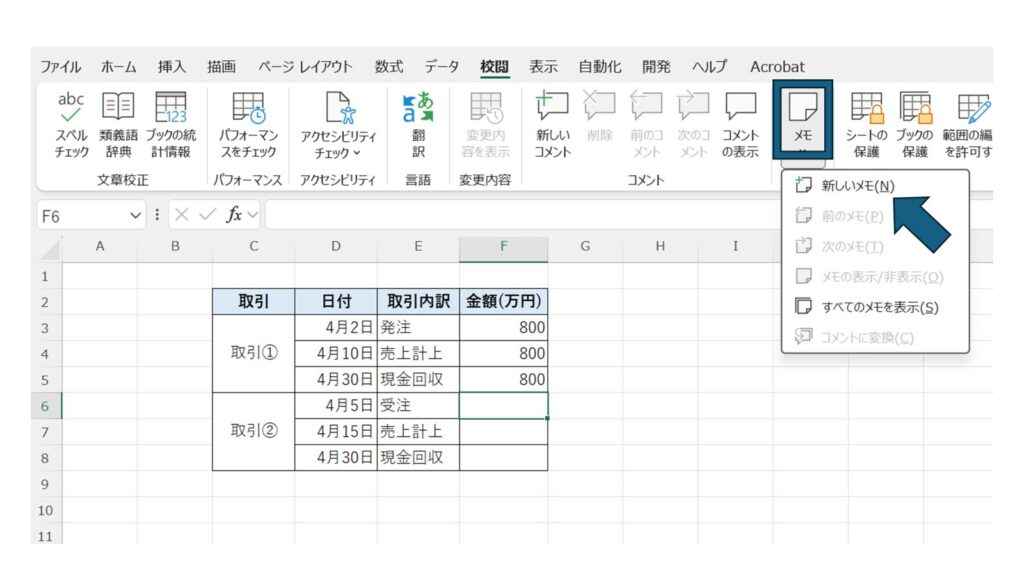Open the 類義語辞典 thesaurus tool
Screen dimensions: 1024x576
(x=118, y=124)
